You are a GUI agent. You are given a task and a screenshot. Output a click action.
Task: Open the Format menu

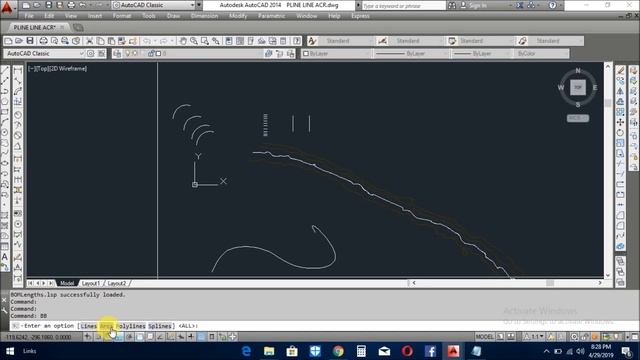(x=122, y=16)
